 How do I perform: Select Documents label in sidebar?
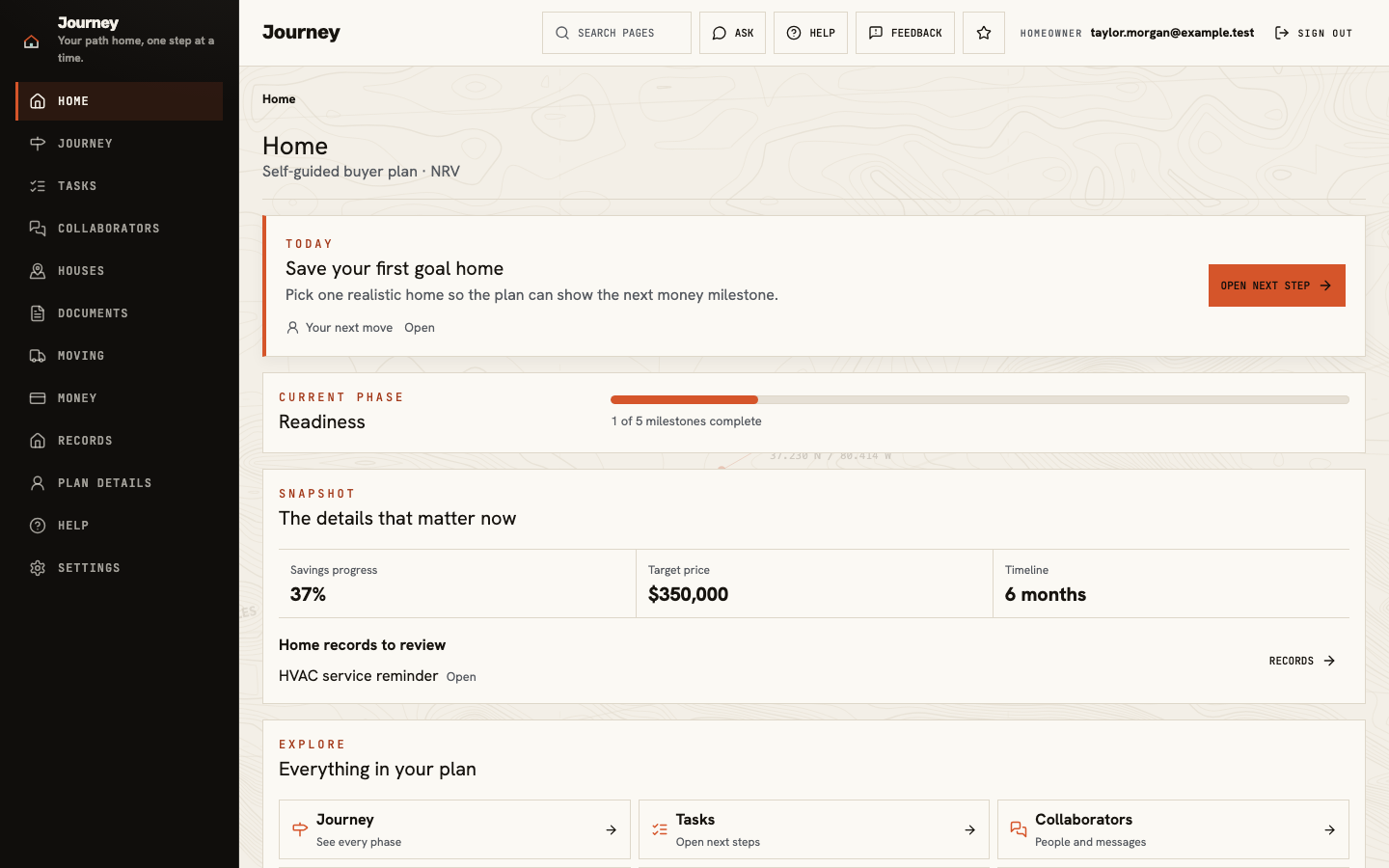click(93, 313)
